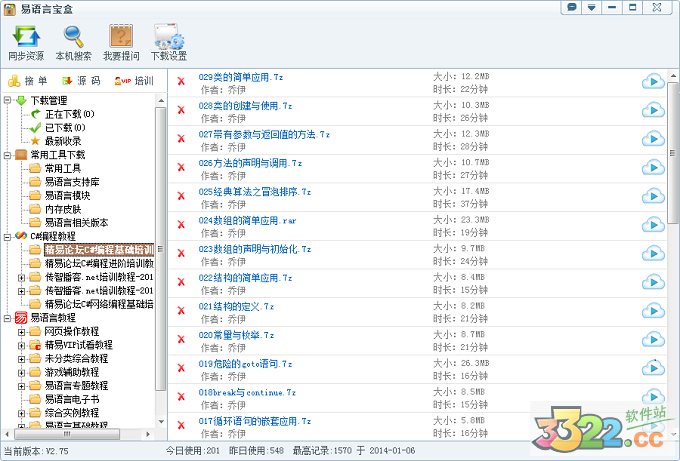Download 021结构的定义 via cloud icon
Screen dimensions: 680x461
pos(653,311)
